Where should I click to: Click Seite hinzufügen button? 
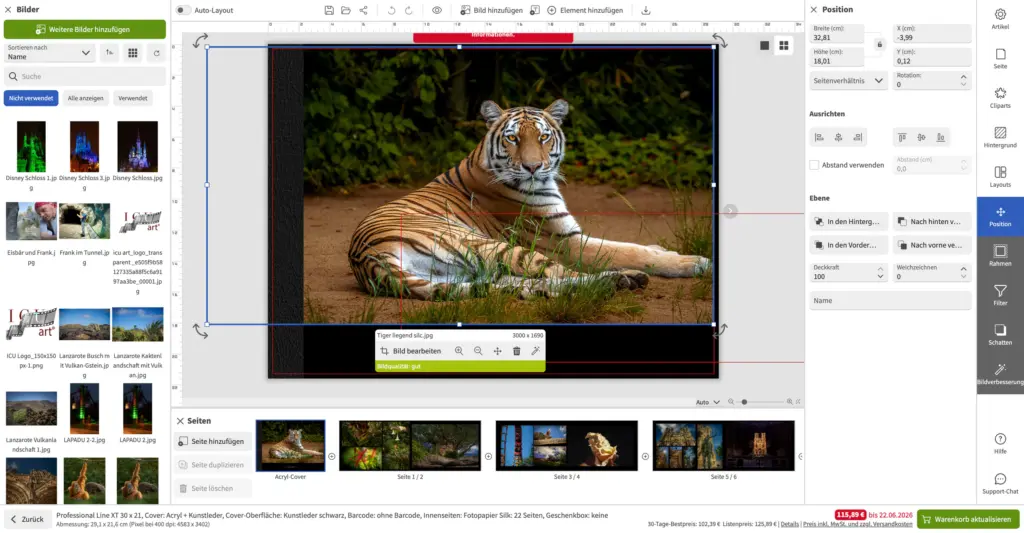click(212, 442)
